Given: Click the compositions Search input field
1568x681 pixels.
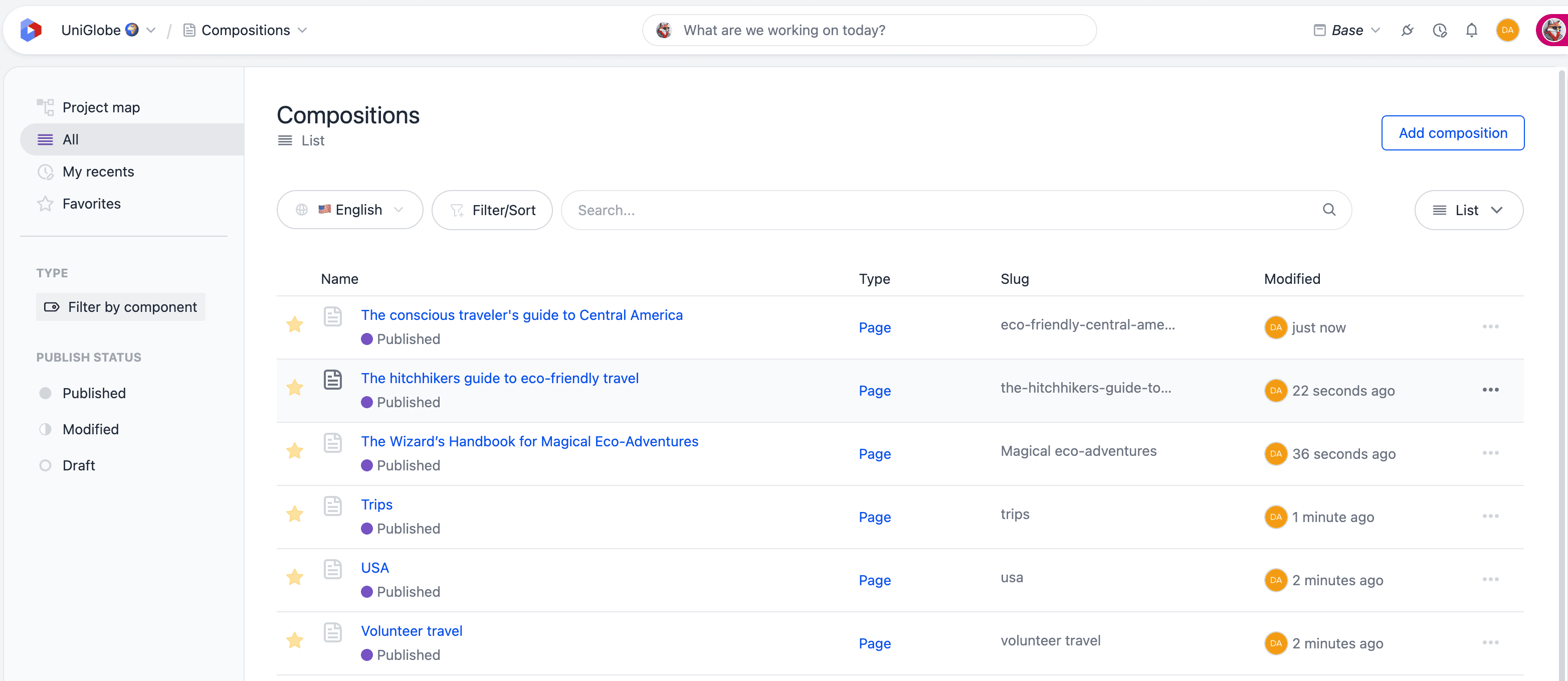Looking at the screenshot, I should (x=955, y=210).
